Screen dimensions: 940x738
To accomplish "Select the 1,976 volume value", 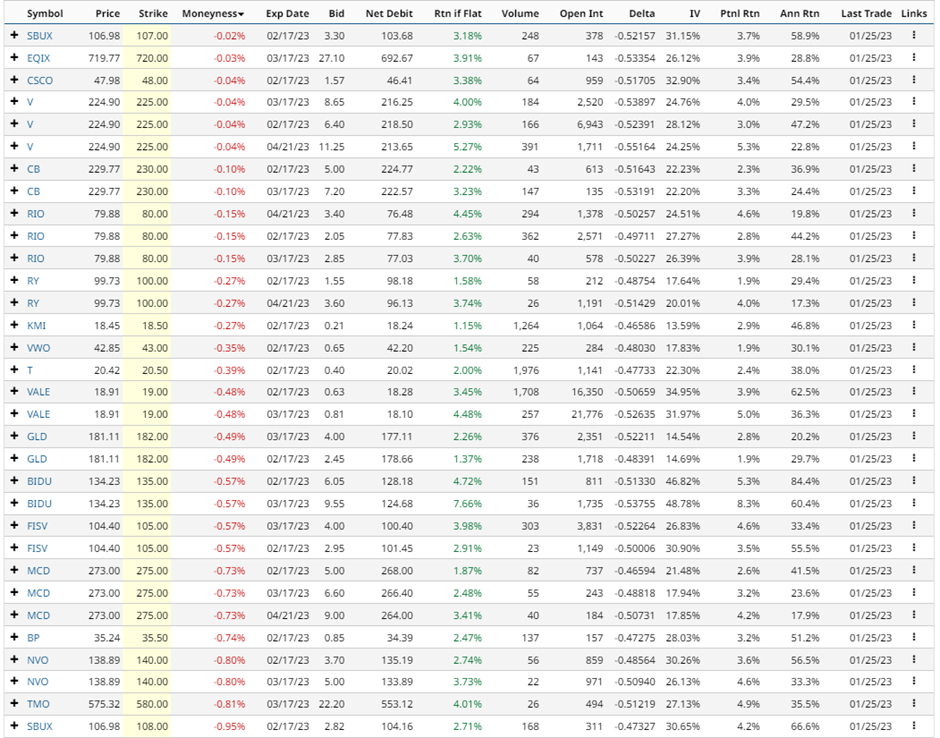I will click(526, 370).
